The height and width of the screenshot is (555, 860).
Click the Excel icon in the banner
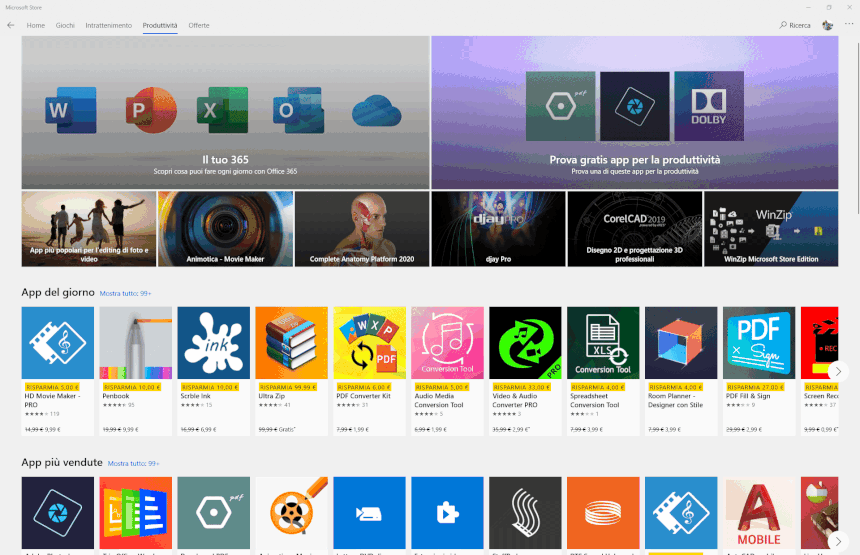tap(222, 110)
